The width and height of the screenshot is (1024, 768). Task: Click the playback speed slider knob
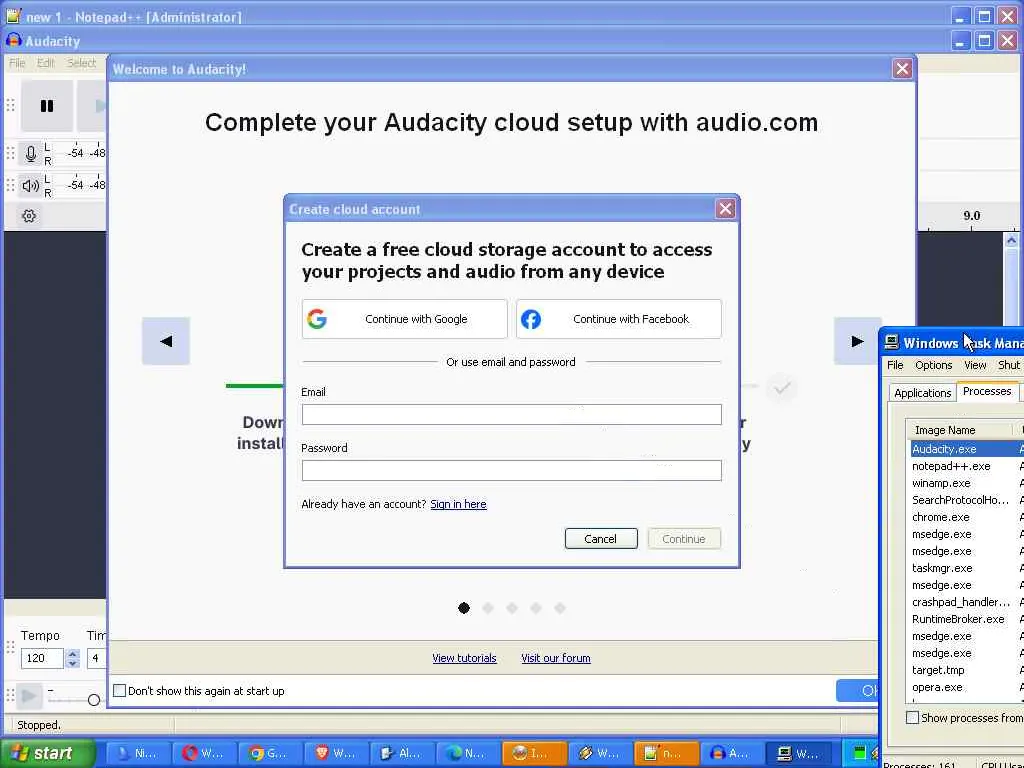(x=93, y=700)
